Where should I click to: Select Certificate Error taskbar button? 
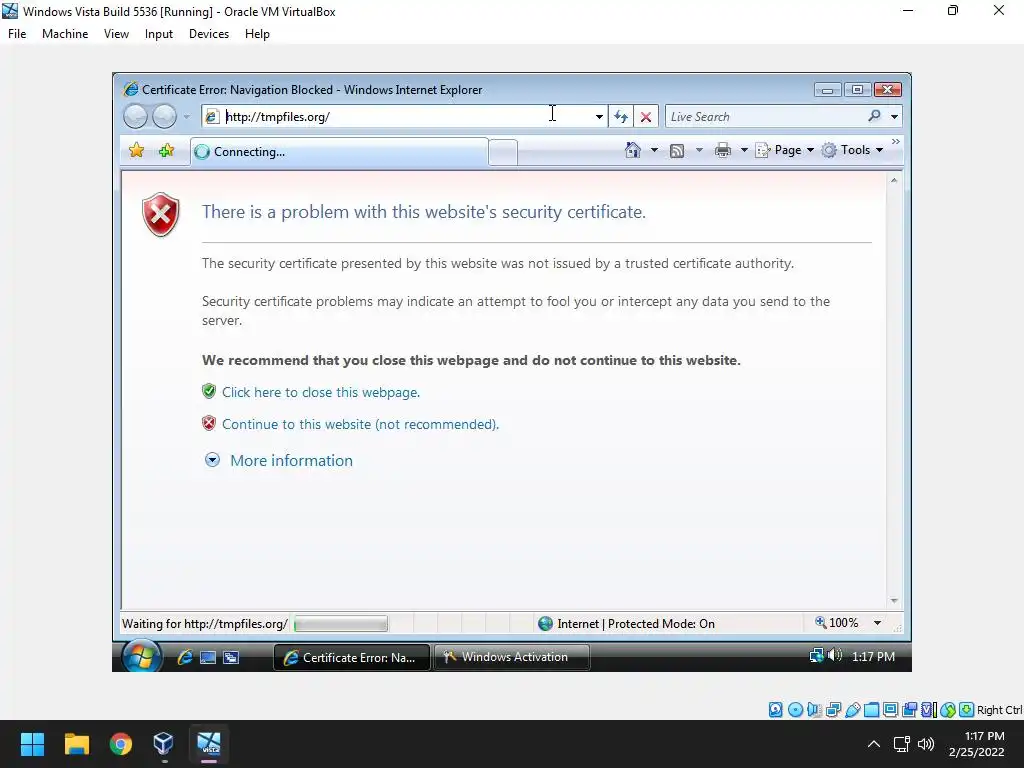351,658
